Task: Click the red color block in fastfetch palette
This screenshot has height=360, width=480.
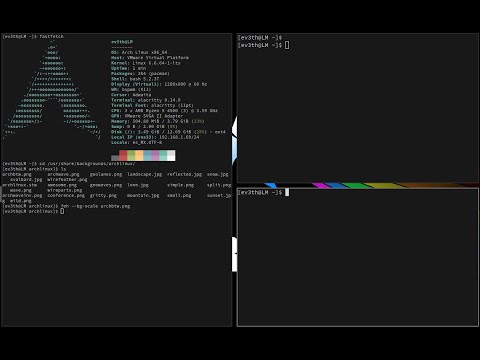Action: tap(123, 155)
